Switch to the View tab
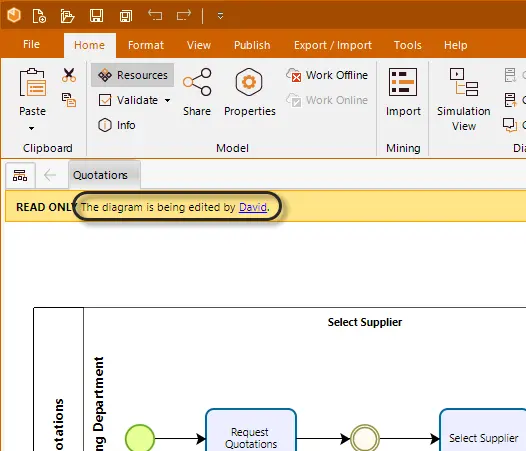Screen dimensions: 526x451 (199, 45)
